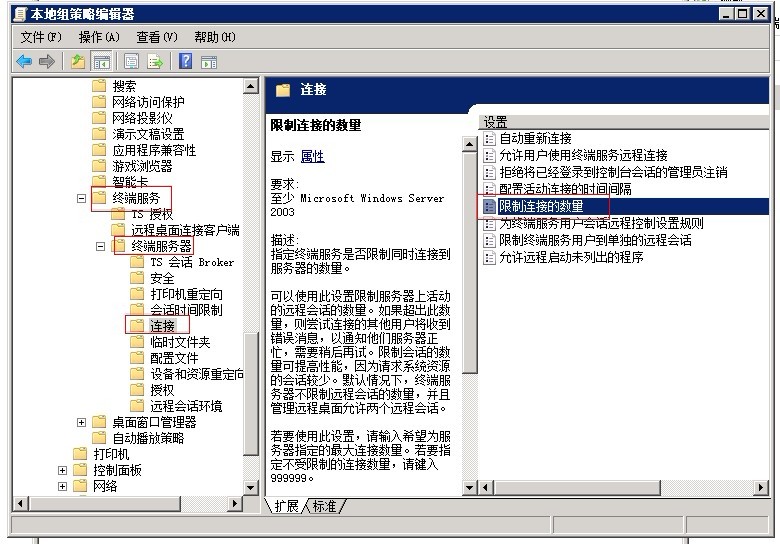The height and width of the screenshot is (544, 780).
Task: Click the folder icon of 连接 in tree
Action: coord(137,326)
